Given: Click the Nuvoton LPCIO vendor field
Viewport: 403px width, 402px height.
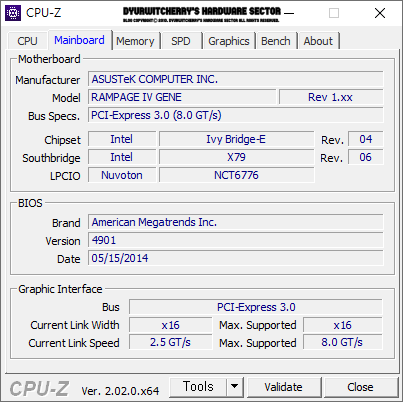Looking at the screenshot, I should click(x=122, y=175).
